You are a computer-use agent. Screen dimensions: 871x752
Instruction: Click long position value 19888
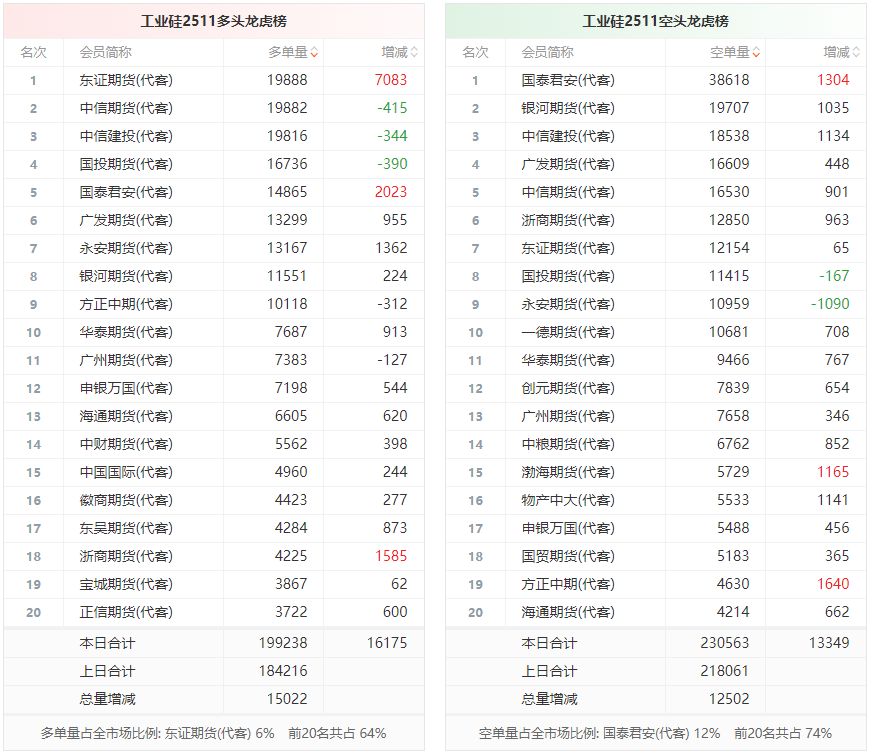(x=287, y=80)
